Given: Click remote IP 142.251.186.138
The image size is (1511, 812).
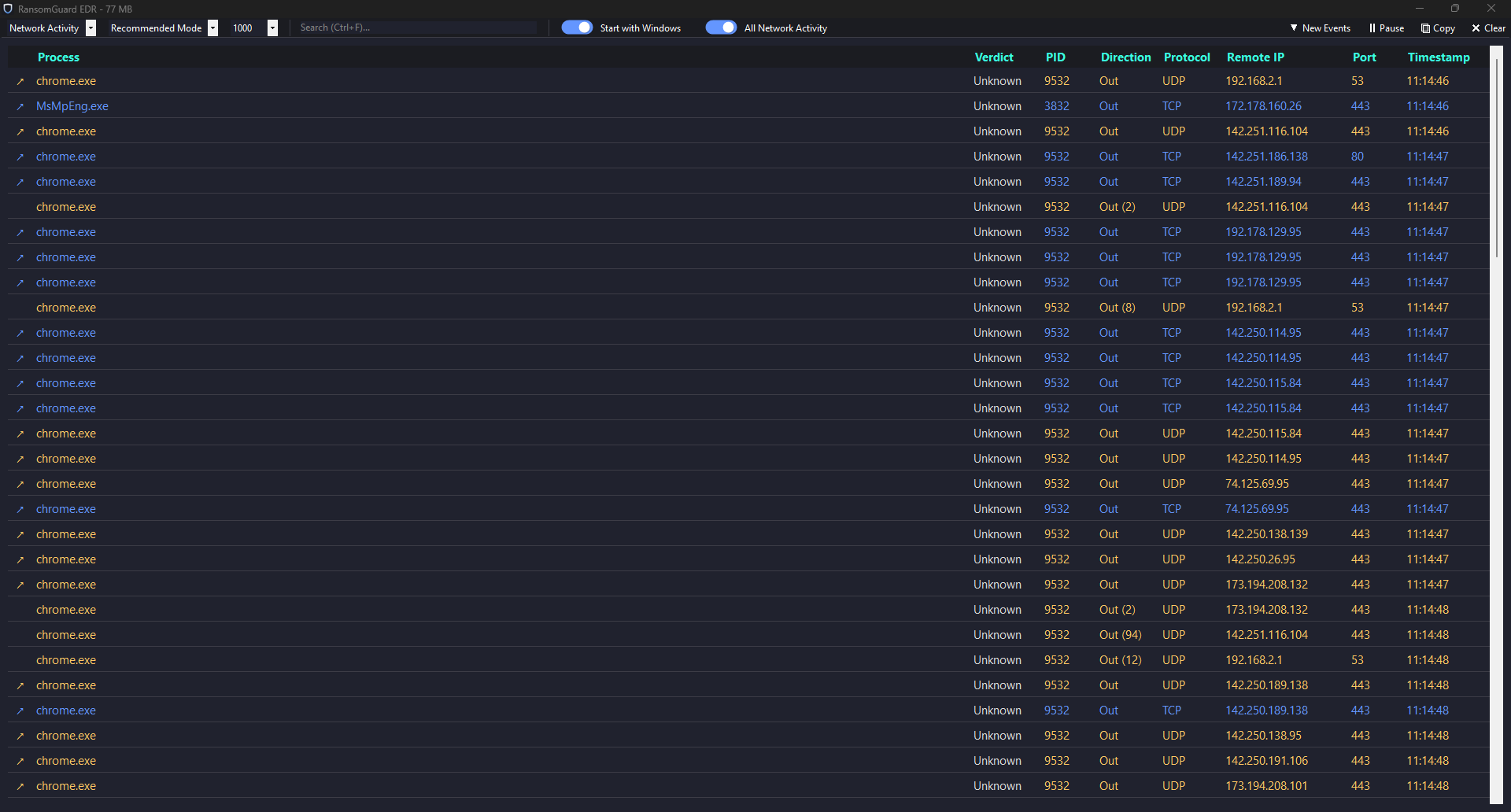Looking at the screenshot, I should pyautogui.click(x=1266, y=157).
